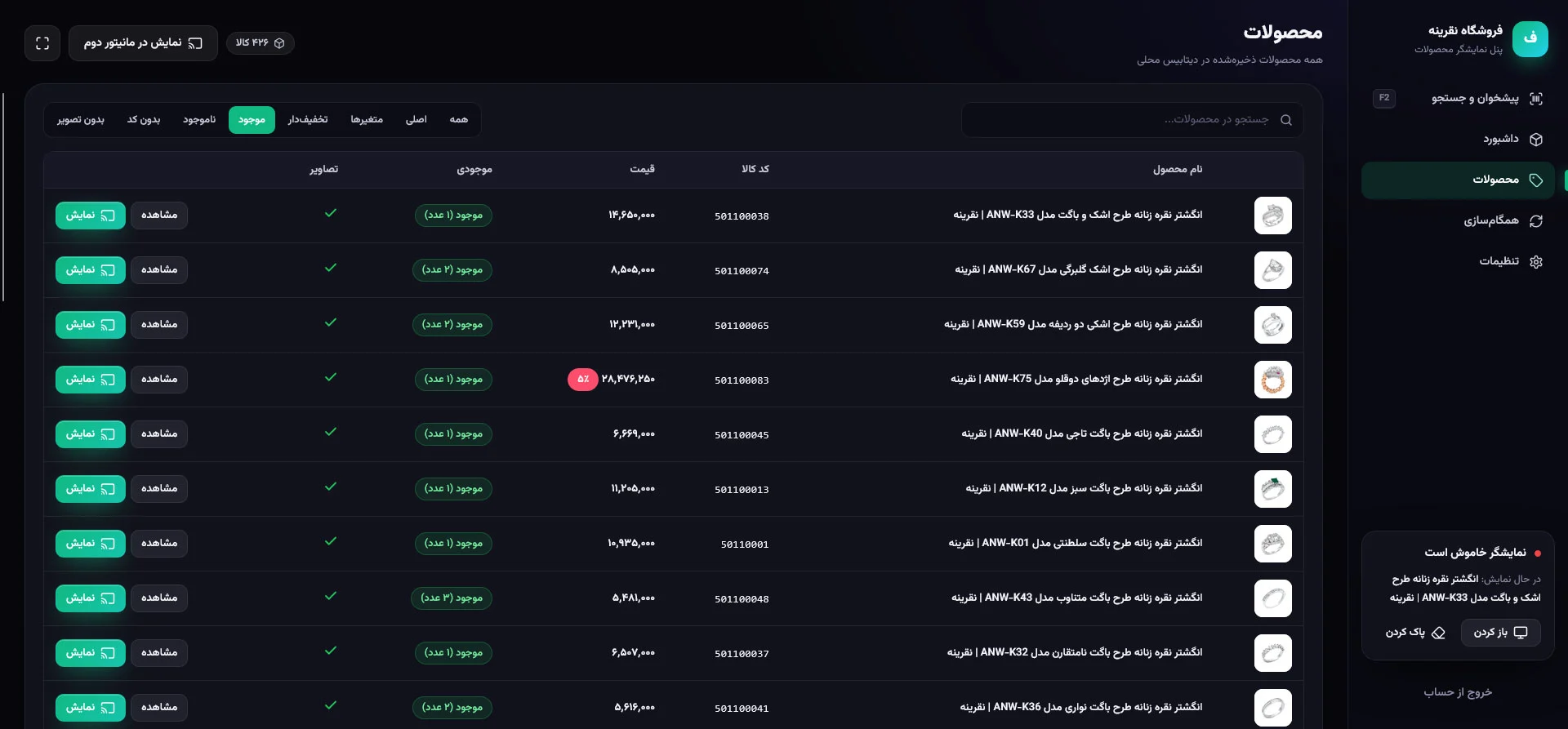This screenshot has height=729, width=1568.
Task: Click the green checkmark in ANW-K33 row
Action: (x=331, y=213)
